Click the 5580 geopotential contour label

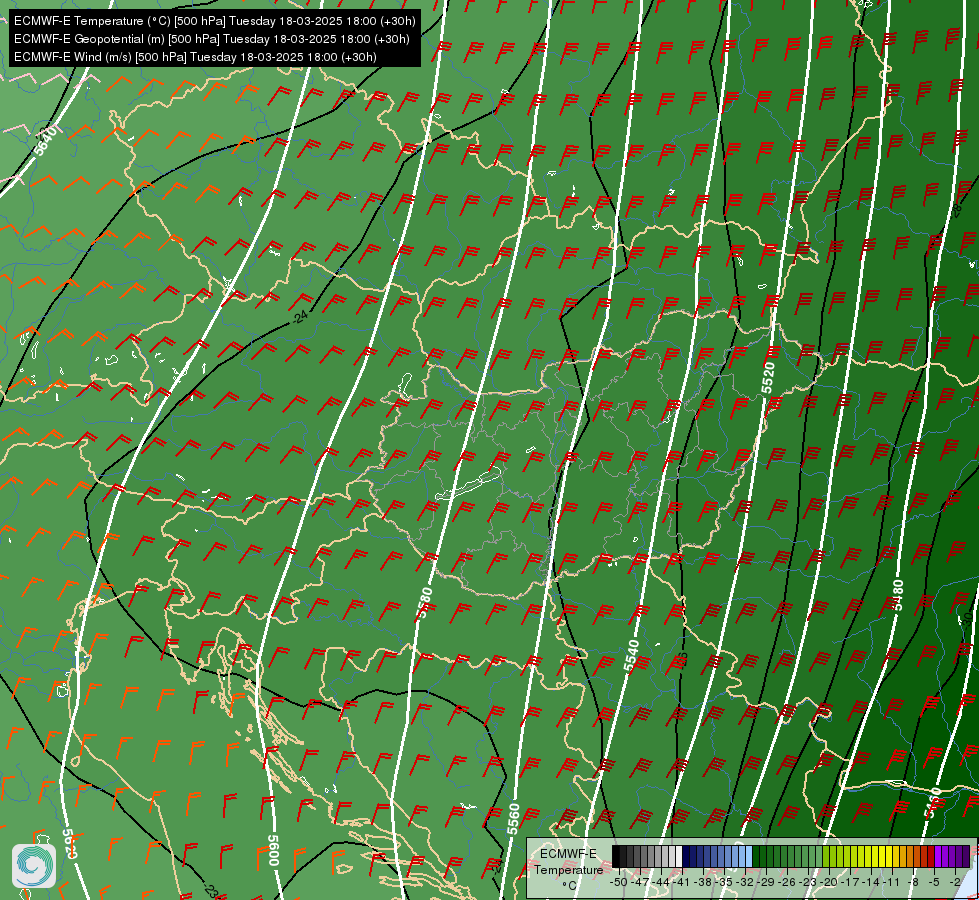[425, 603]
